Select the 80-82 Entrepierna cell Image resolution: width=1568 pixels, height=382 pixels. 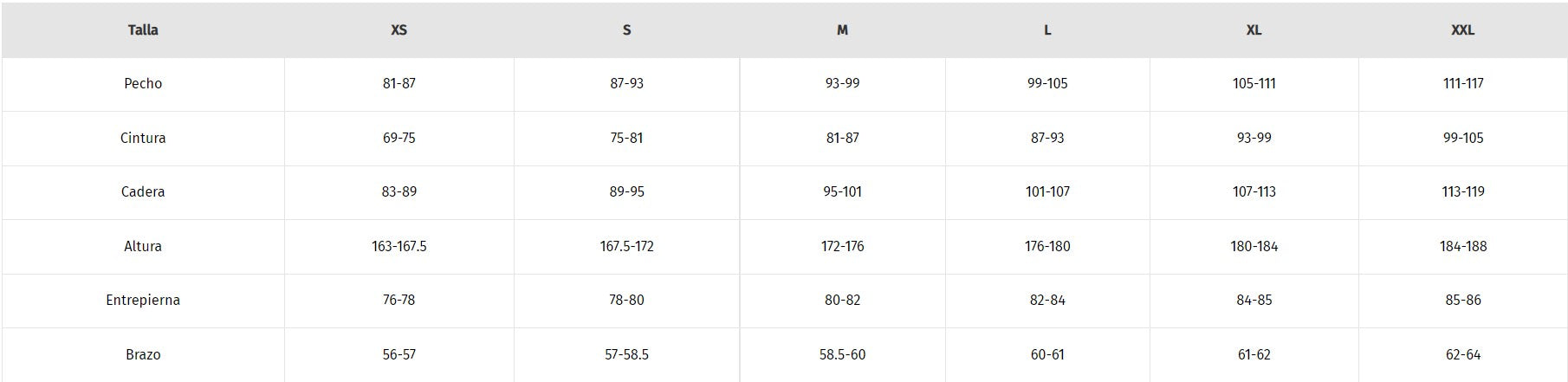coord(842,300)
